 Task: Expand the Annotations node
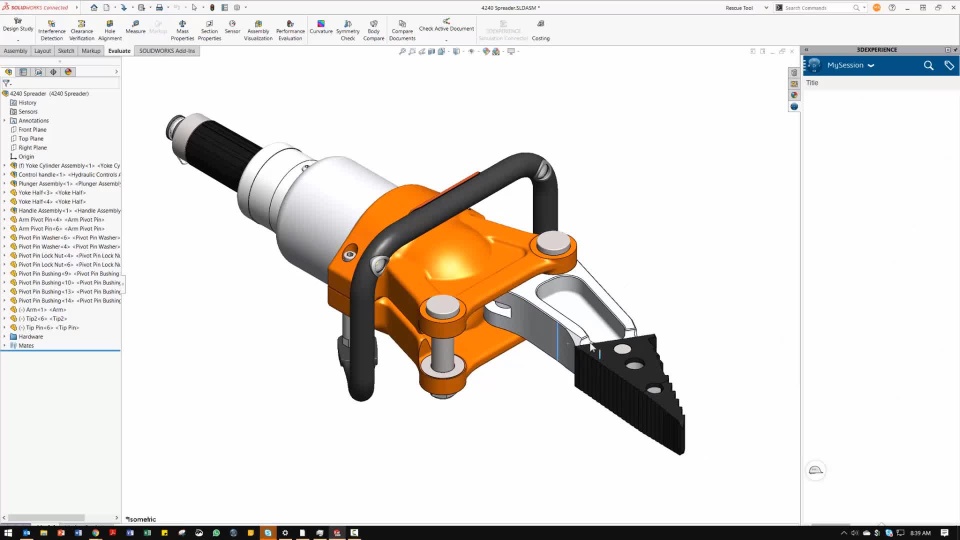click(x=5, y=121)
